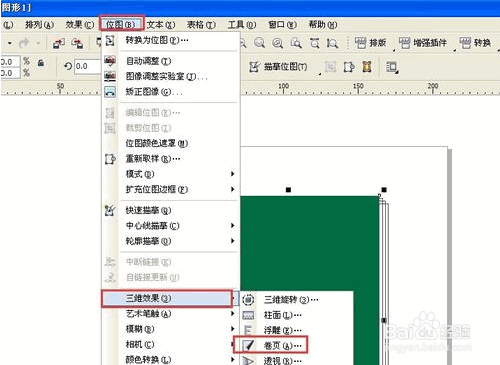Open the 效果(C) menu
Screen dimensions: 500x365
[79, 25]
